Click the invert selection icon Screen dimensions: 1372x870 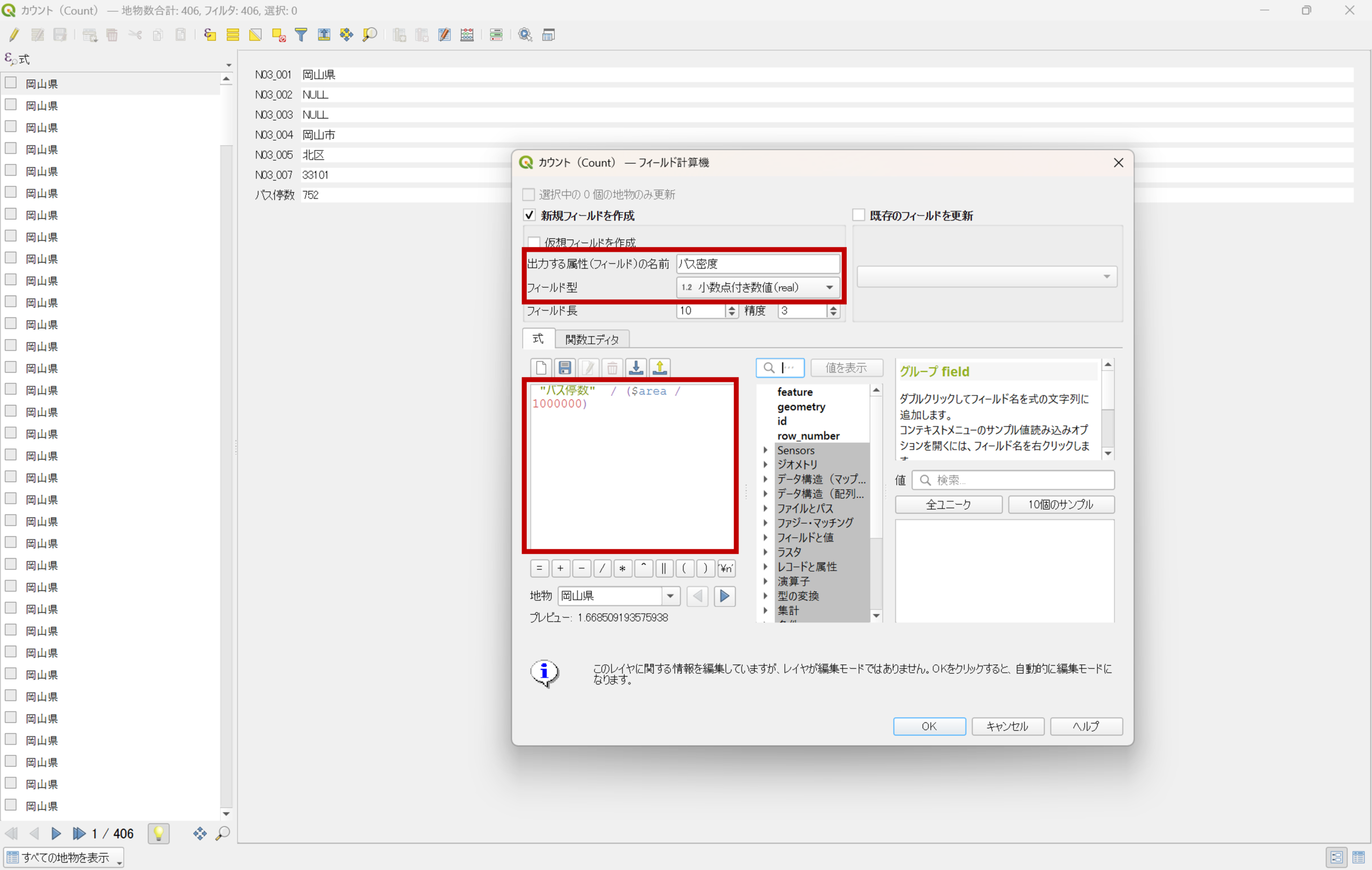click(x=255, y=35)
